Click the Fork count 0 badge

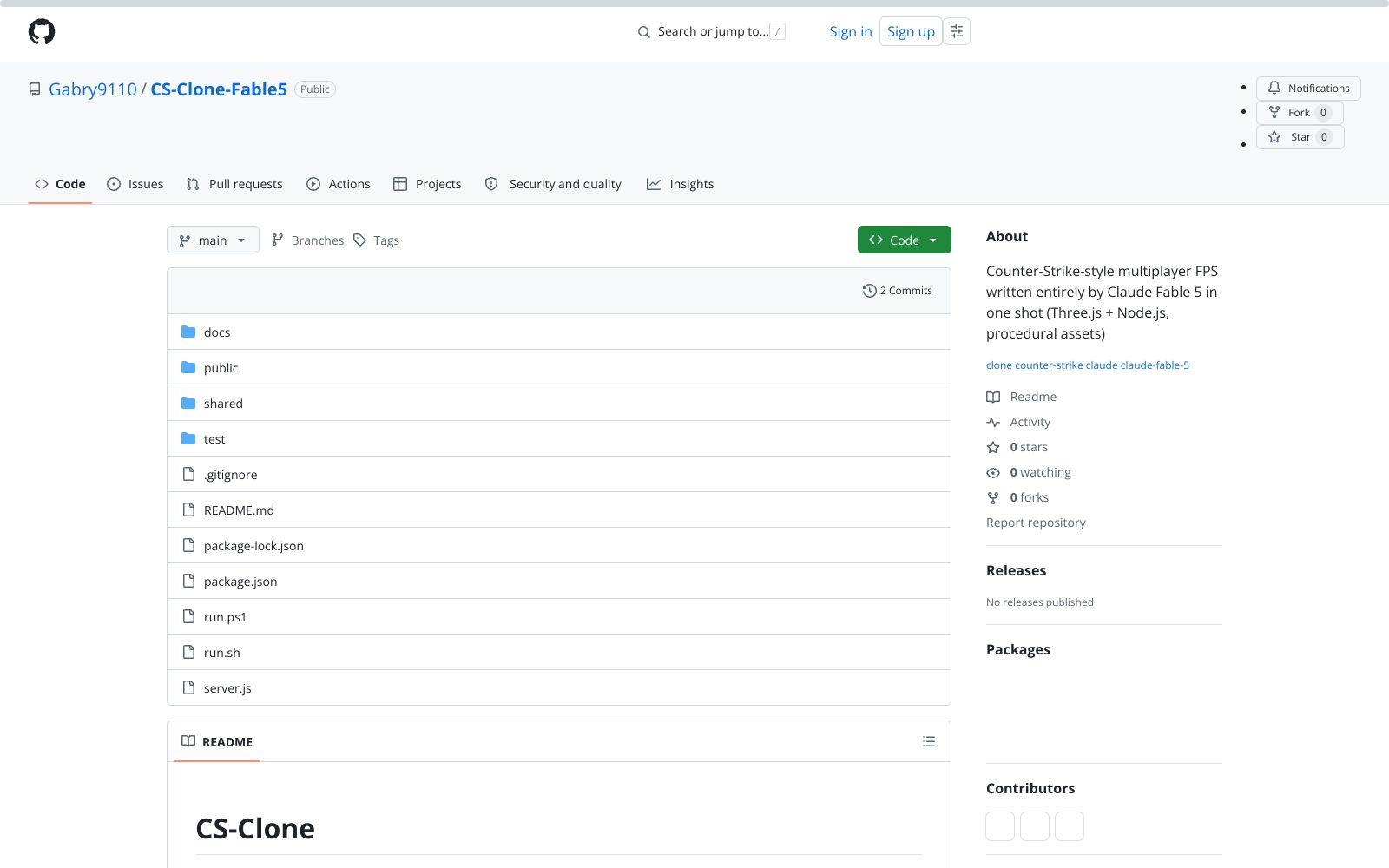(x=1323, y=113)
